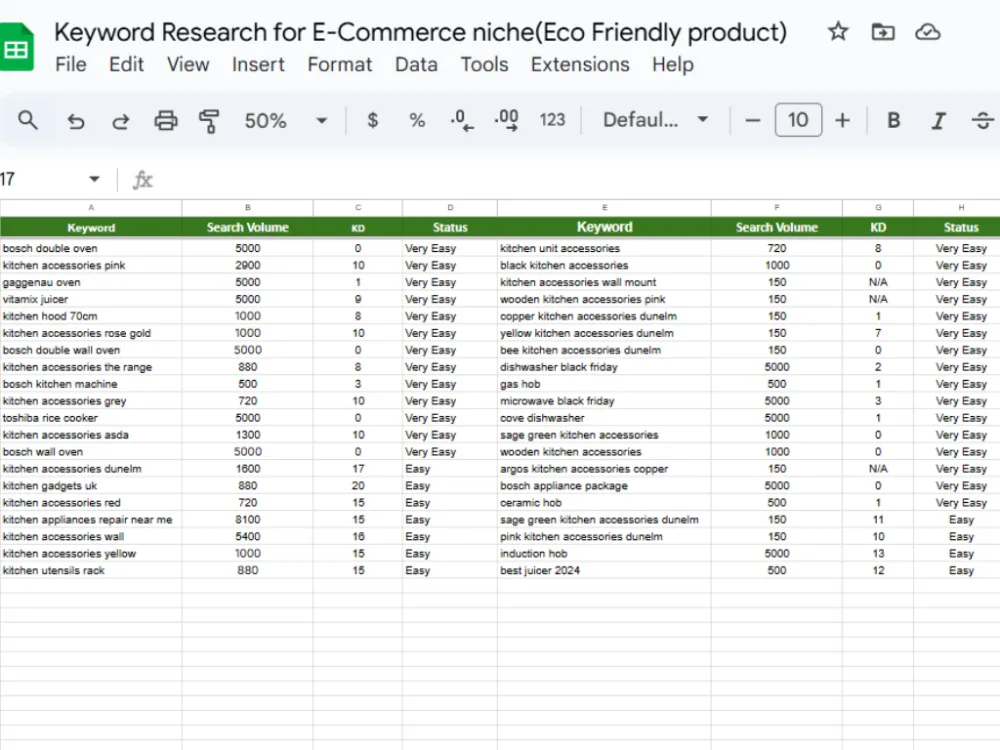Select the 'bosch appliance package' cell
This screenshot has width=1000, height=750.
tap(605, 486)
